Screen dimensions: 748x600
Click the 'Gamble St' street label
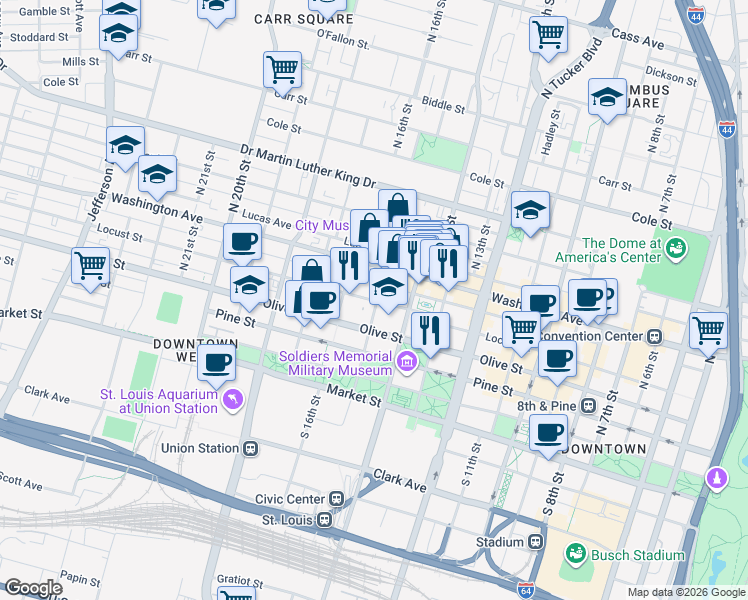pos(44,11)
